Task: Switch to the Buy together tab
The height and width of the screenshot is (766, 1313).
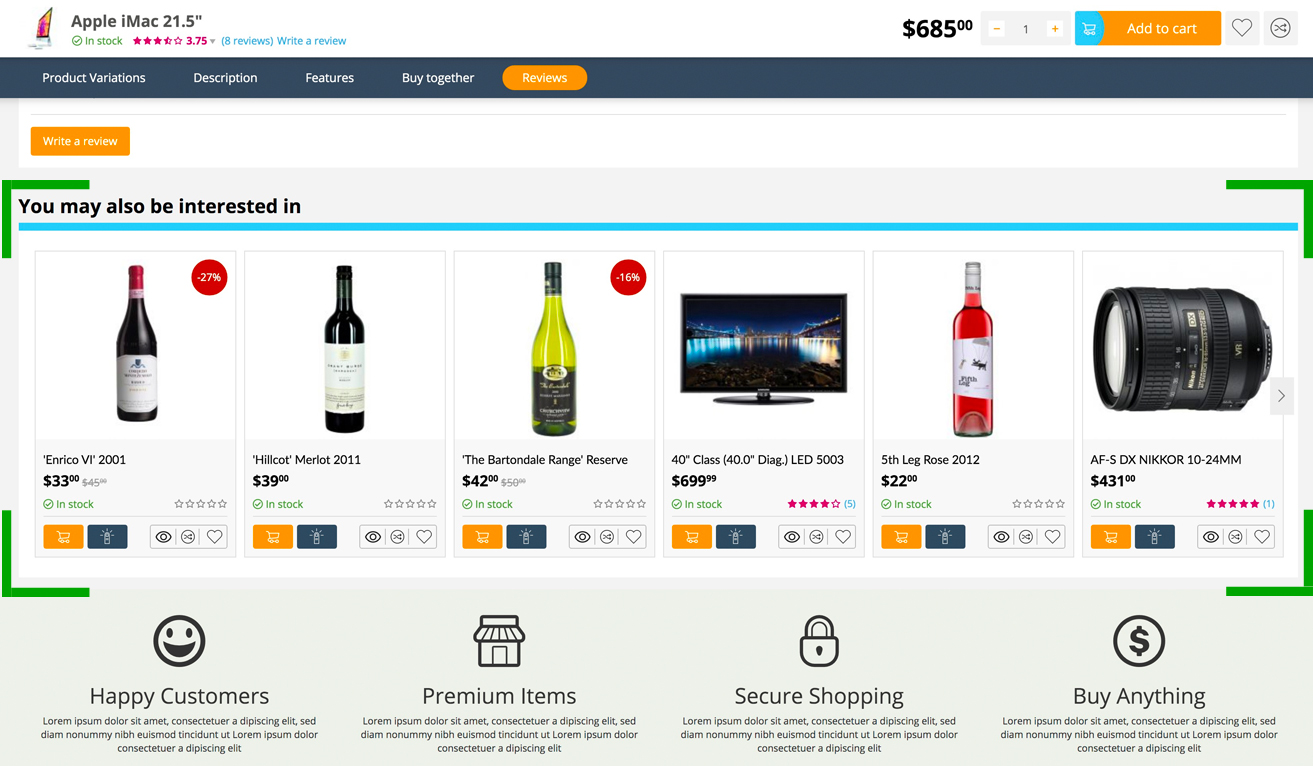Action: (438, 78)
